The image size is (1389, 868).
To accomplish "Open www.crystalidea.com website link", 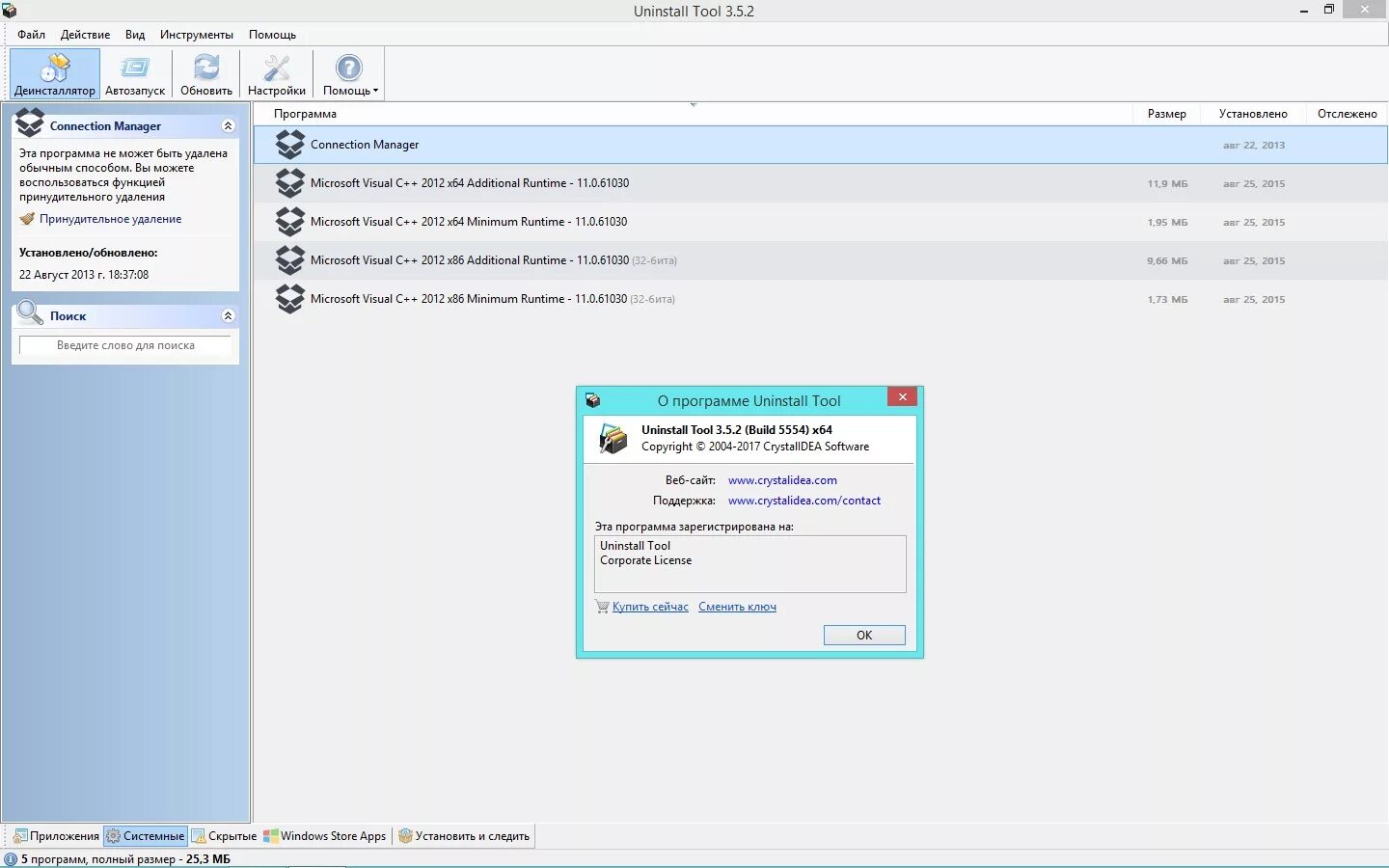I will (x=782, y=480).
